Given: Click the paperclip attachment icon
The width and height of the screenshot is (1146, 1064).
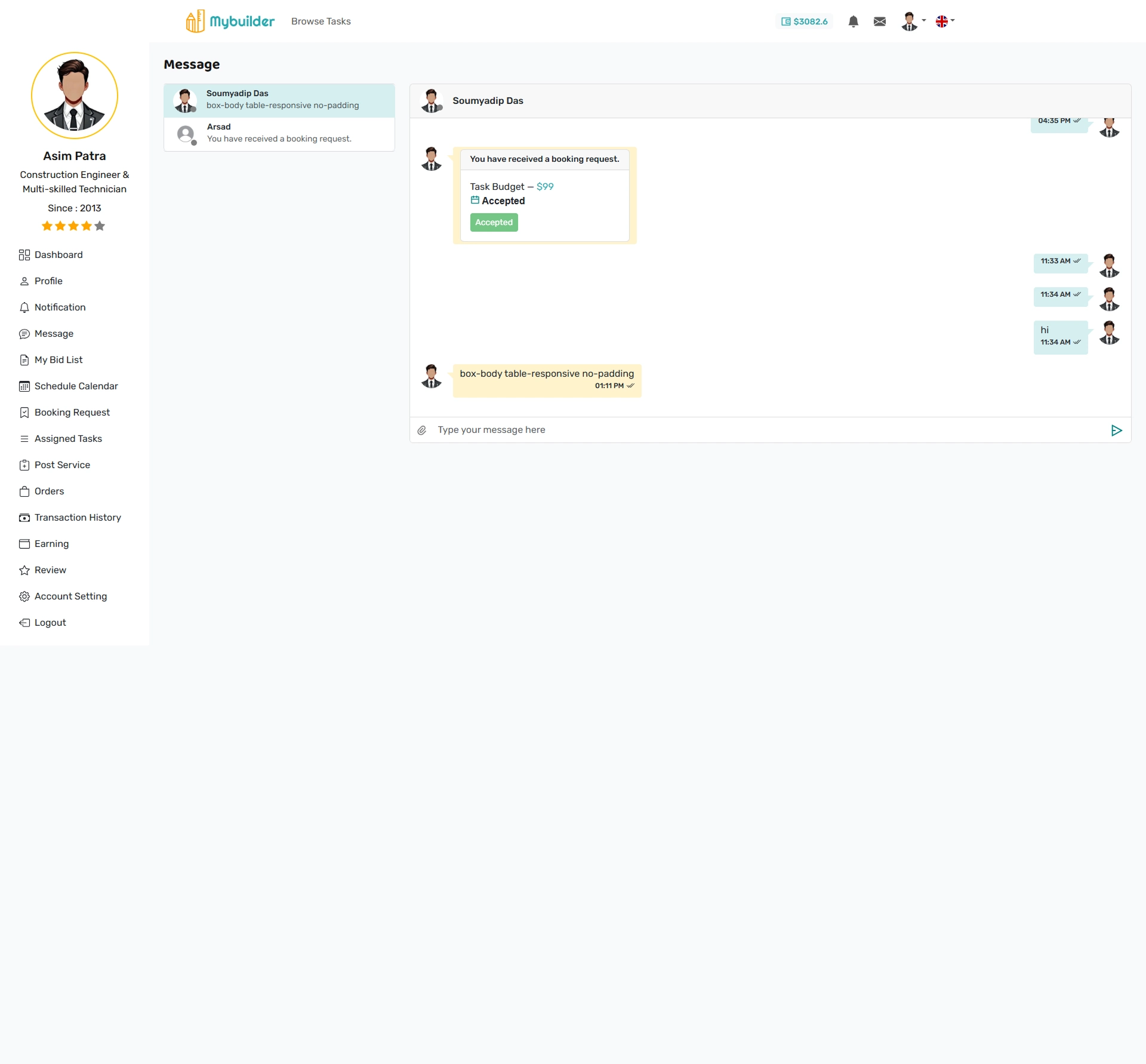Looking at the screenshot, I should click(421, 430).
